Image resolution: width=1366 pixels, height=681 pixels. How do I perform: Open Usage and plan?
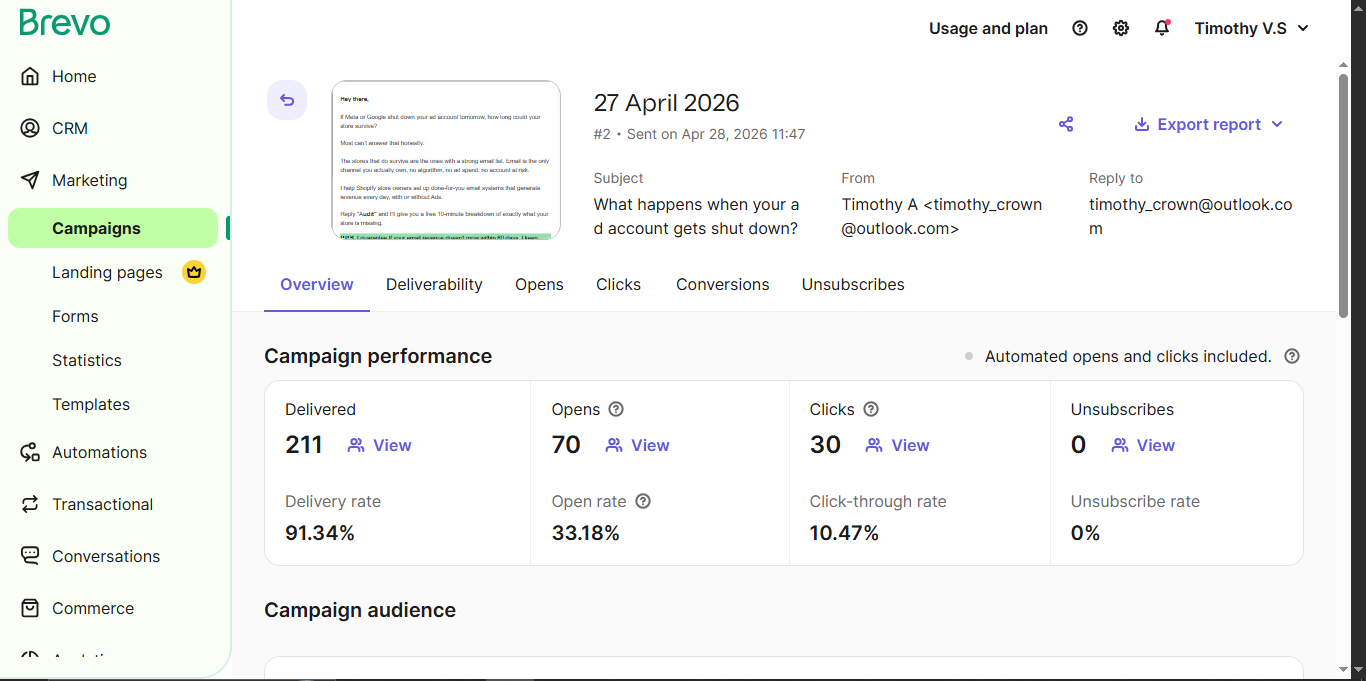pos(988,28)
